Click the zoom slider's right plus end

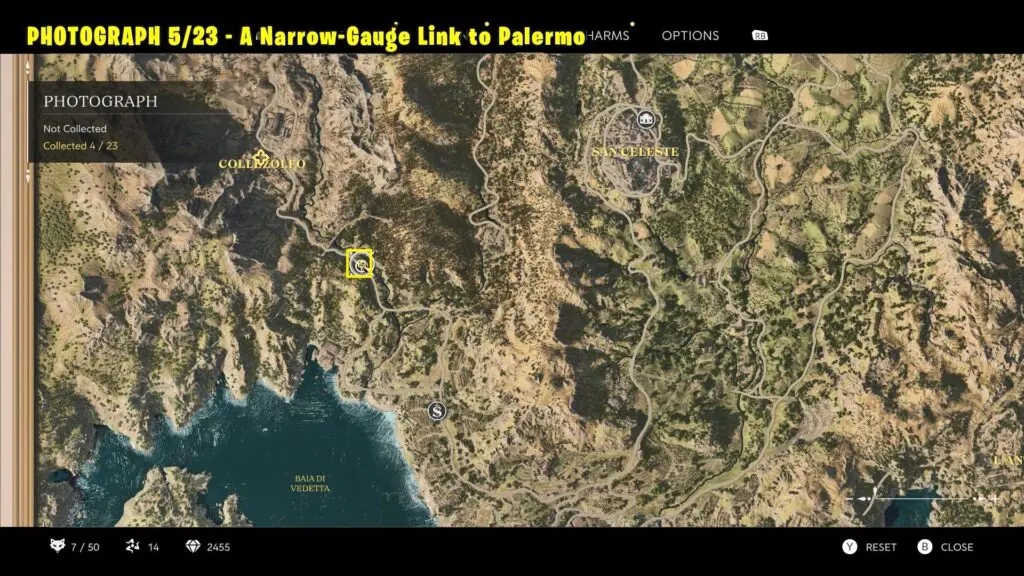tap(994, 498)
